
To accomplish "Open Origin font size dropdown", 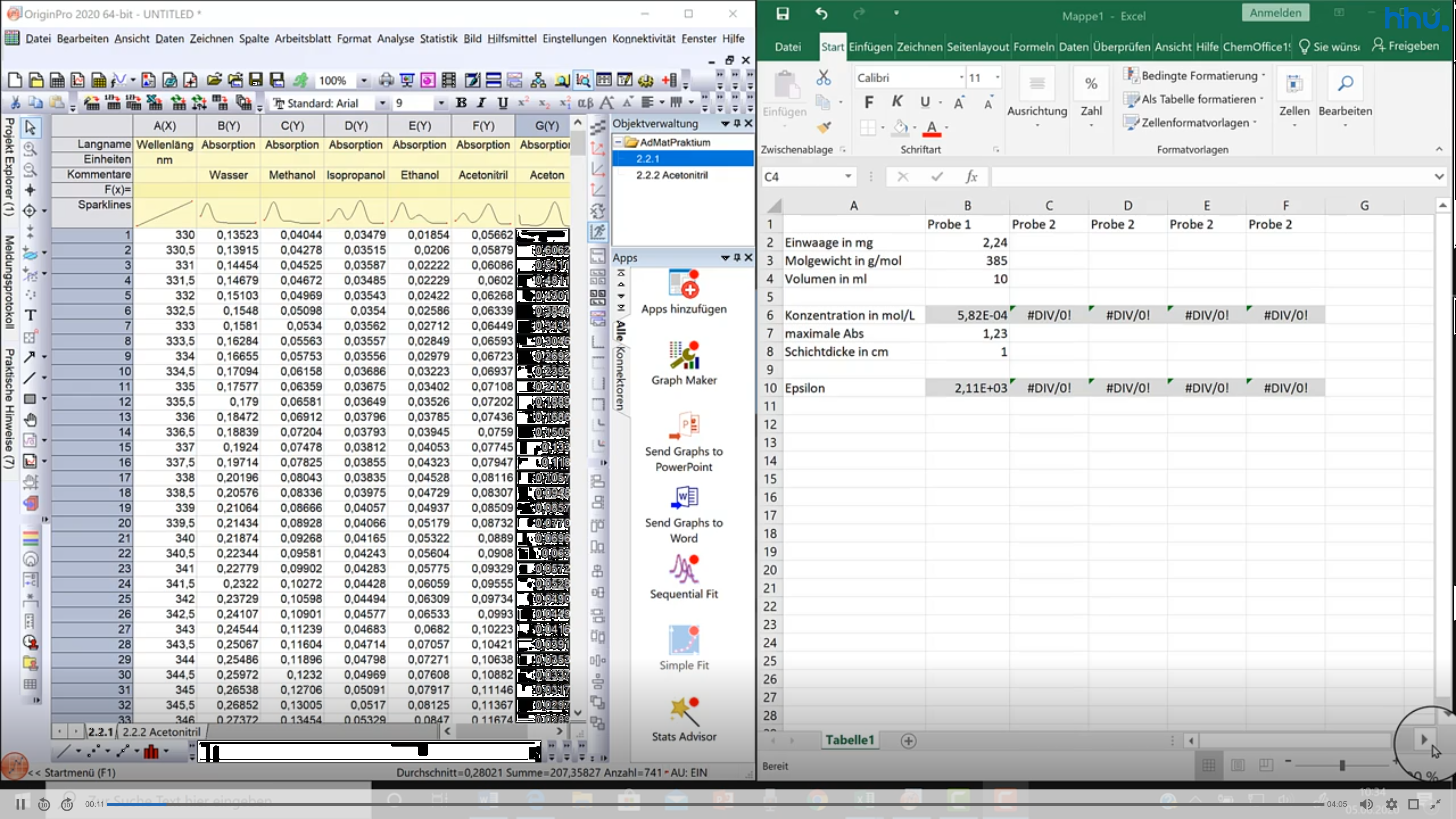I will pos(441,103).
